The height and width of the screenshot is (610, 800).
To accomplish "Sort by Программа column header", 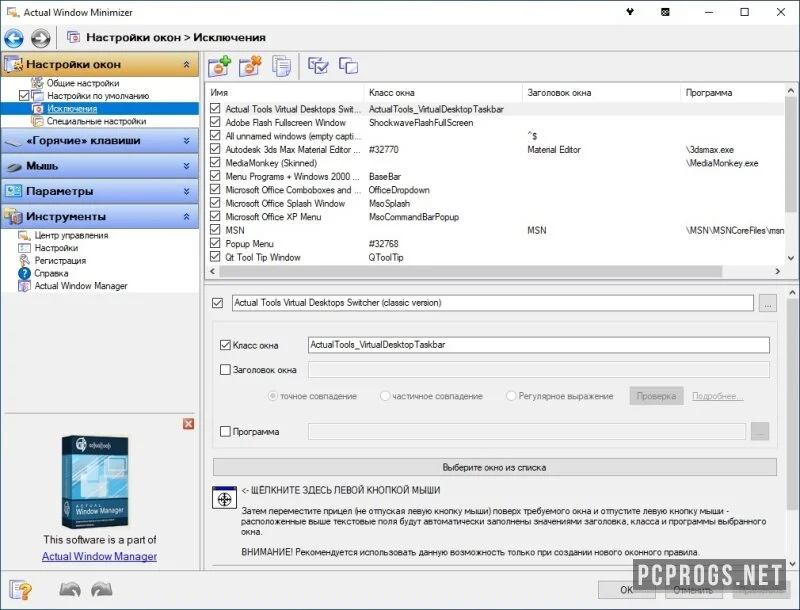I will point(733,93).
